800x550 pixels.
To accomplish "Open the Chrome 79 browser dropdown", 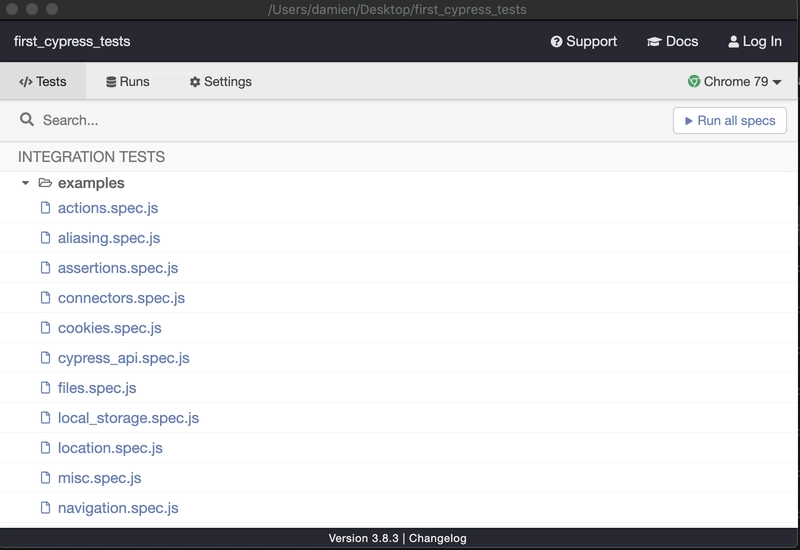I will tap(735, 82).
